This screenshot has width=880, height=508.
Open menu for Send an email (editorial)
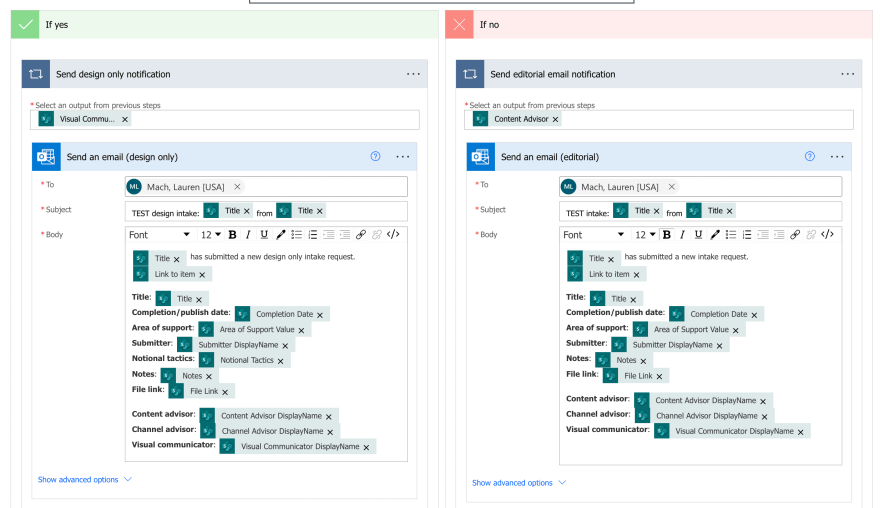point(837,157)
